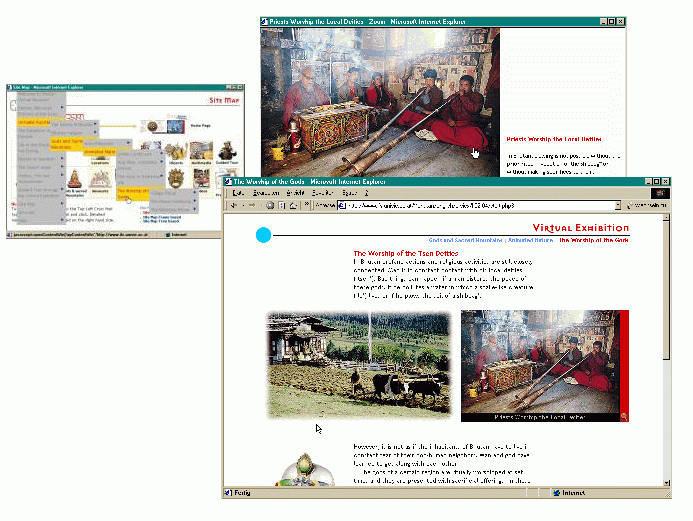The image size is (693, 521).
Task: Click the cyan circle on the Virtual Exhibition page
Action: pyautogui.click(x=263, y=235)
